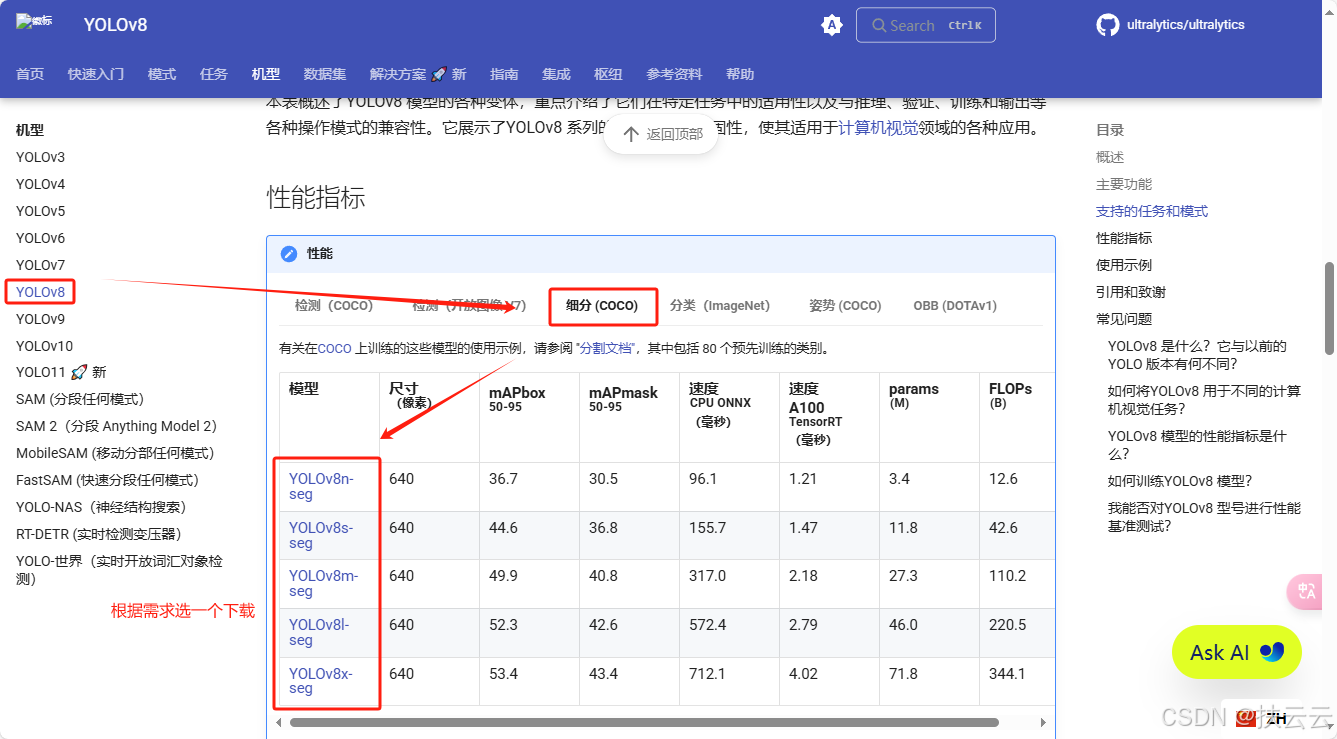This screenshot has height=739, width=1337.
Task: Jump to 使用示例 in table of contents
Action: click(x=1124, y=265)
